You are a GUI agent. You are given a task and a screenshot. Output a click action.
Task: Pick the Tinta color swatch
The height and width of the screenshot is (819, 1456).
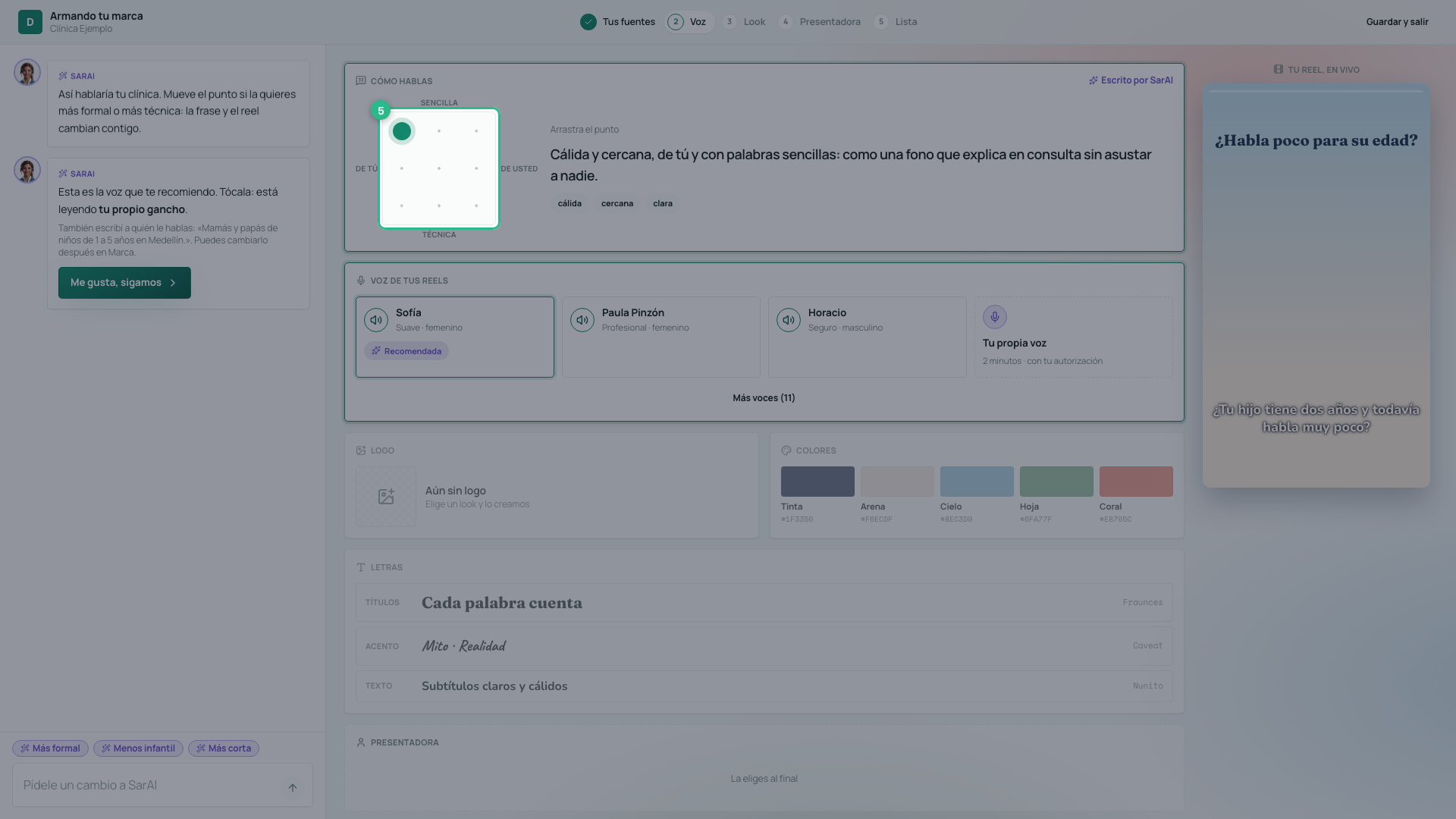pyautogui.click(x=817, y=482)
